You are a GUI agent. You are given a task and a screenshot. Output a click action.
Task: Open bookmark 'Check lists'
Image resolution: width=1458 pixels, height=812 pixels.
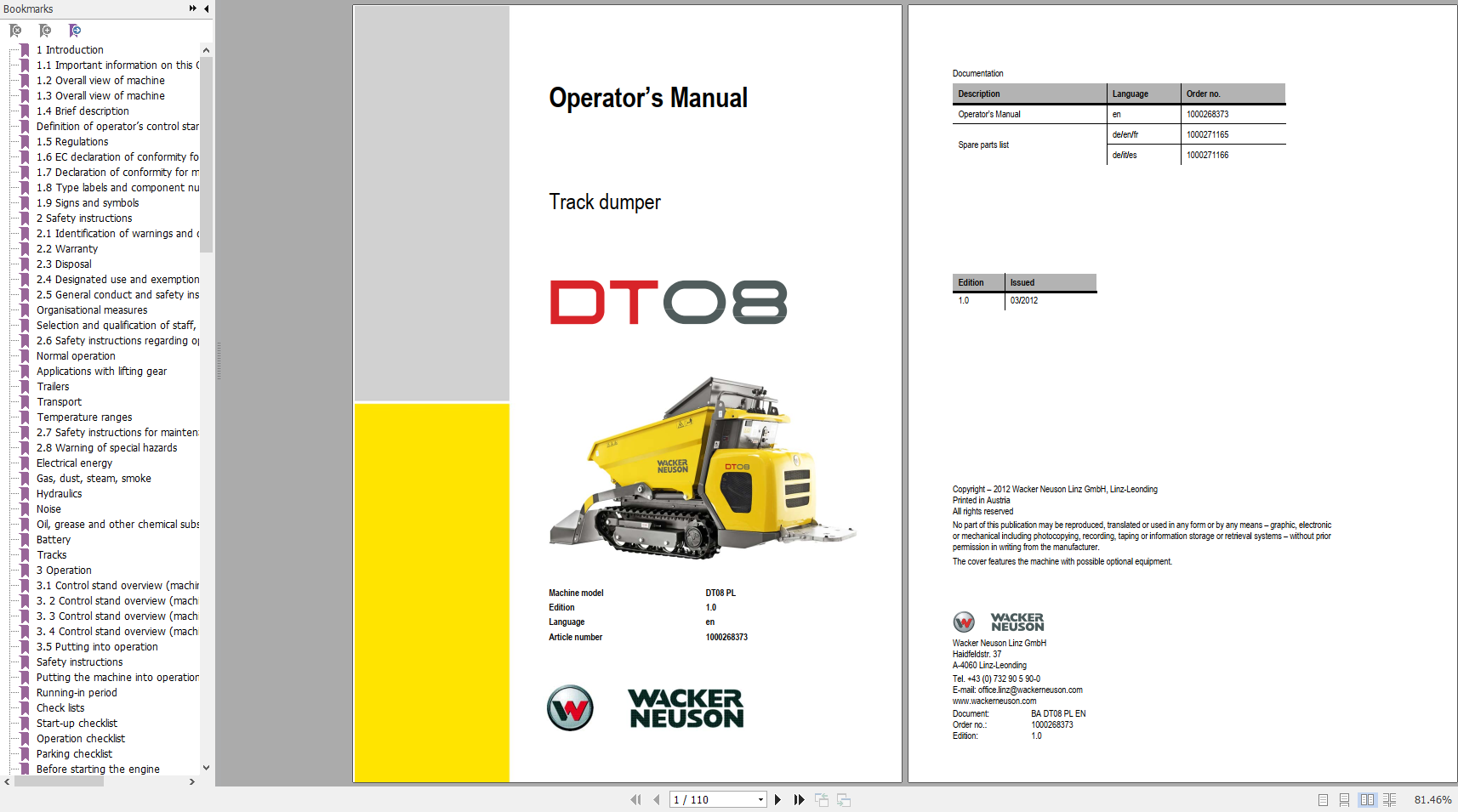60,708
